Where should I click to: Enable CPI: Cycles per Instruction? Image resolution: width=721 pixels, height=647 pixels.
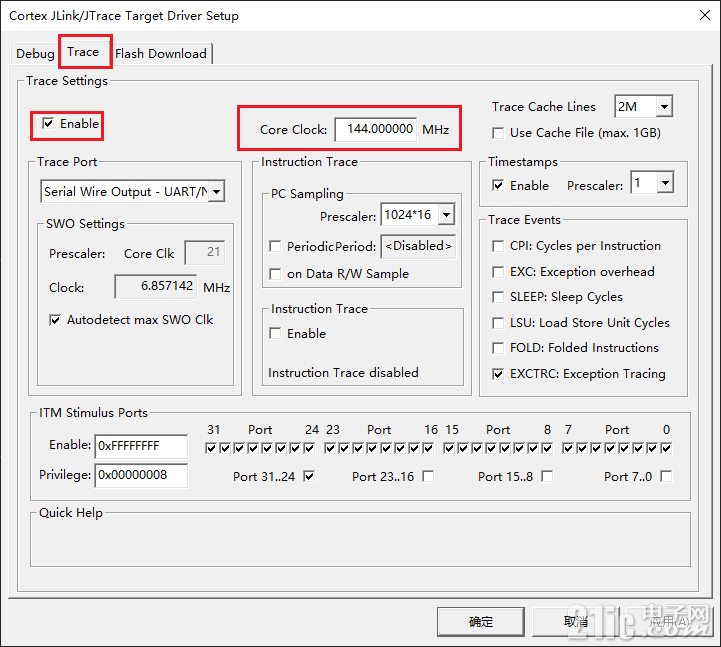coord(498,246)
